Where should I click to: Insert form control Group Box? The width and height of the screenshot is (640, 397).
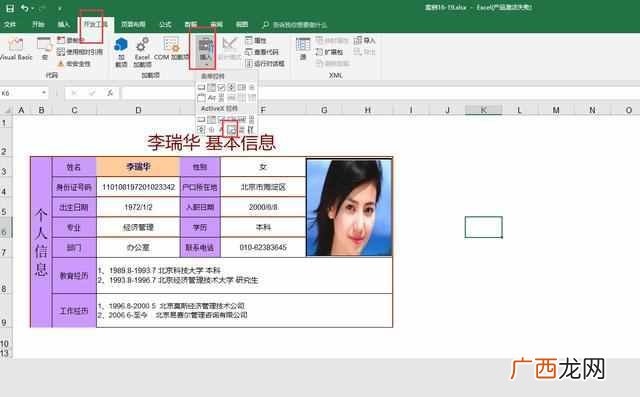[x=201, y=98]
